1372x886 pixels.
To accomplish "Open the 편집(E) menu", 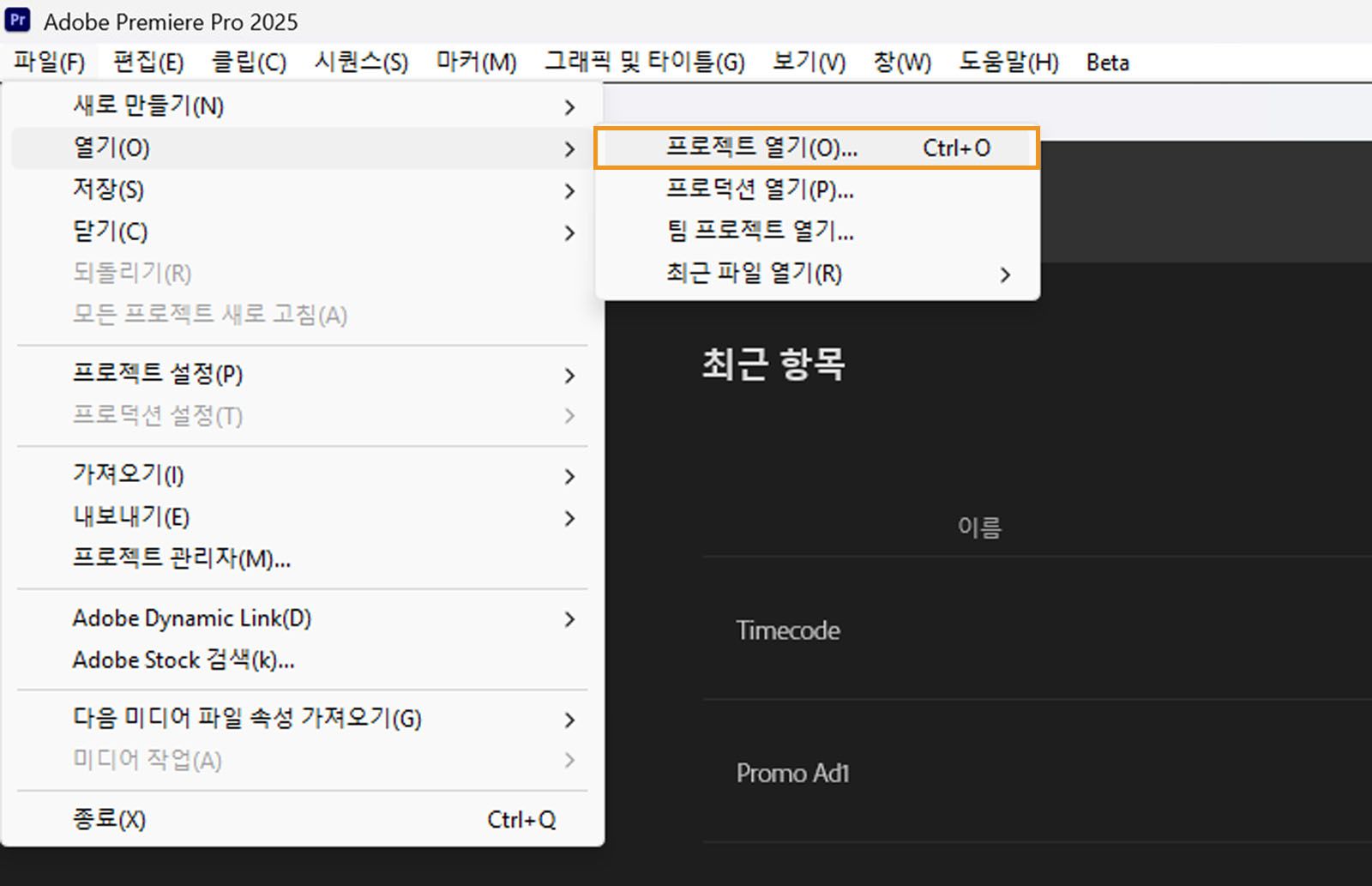I will (148, 63).
